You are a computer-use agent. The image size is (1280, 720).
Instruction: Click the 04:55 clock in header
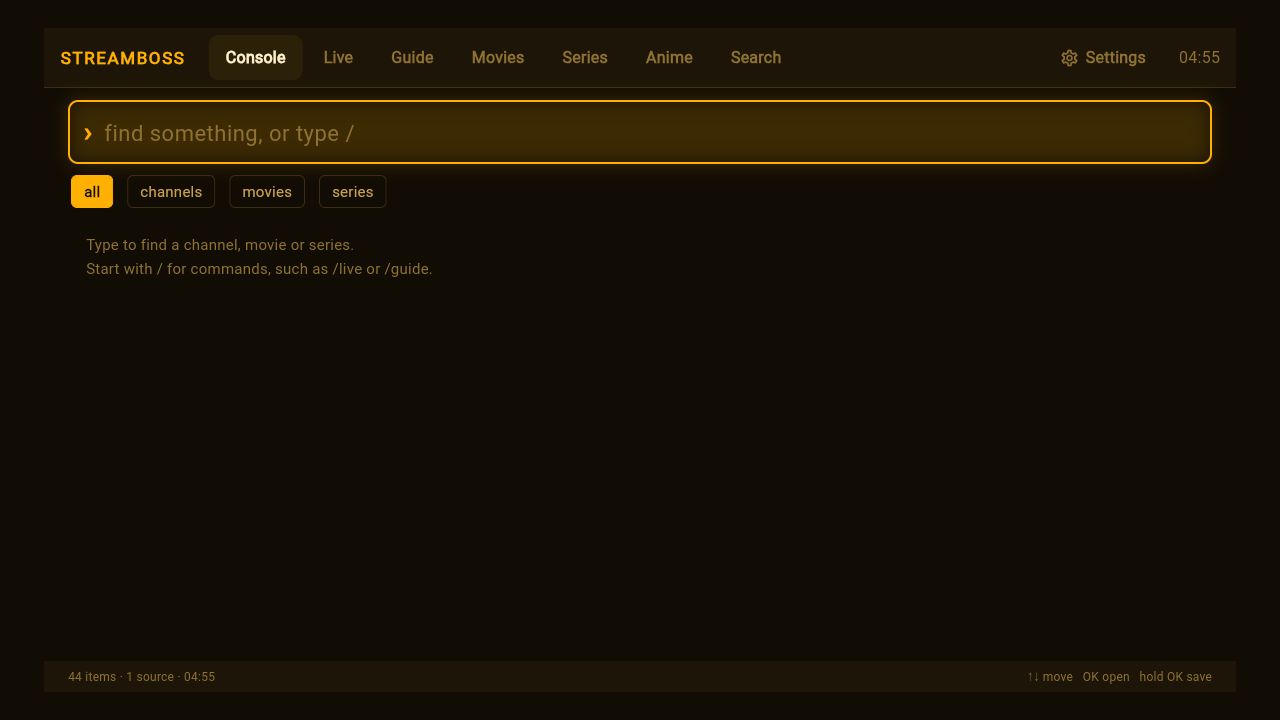coord(1199,58)
